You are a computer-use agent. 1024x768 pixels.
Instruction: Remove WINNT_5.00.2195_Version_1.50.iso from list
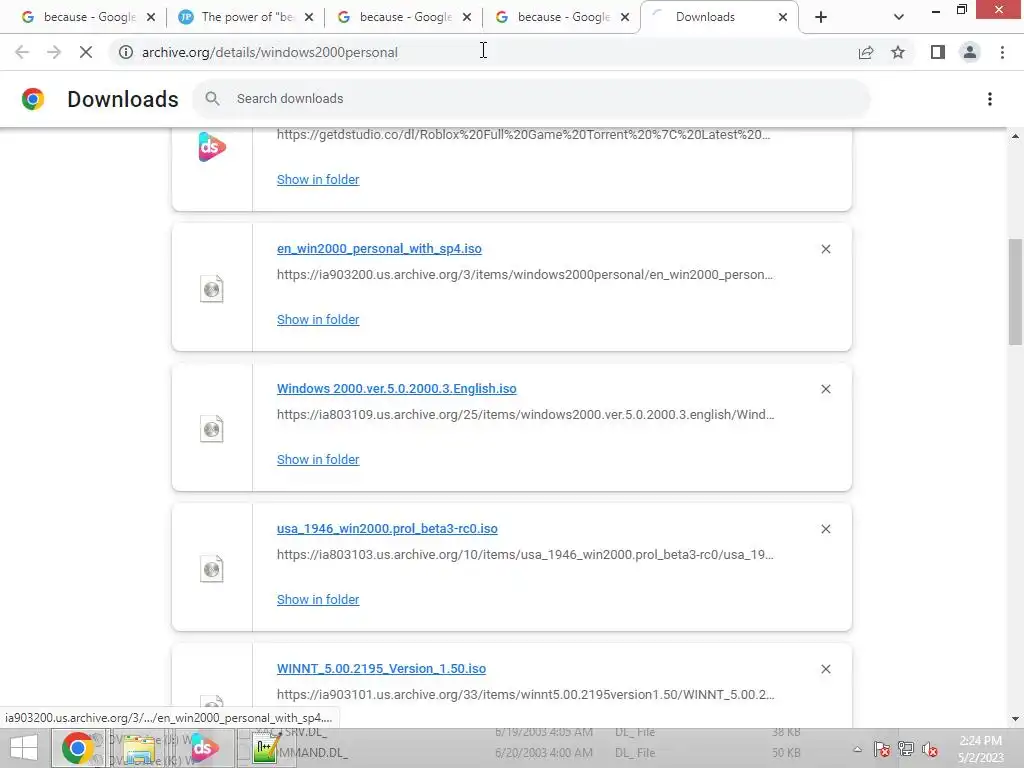tap(825, 669)
